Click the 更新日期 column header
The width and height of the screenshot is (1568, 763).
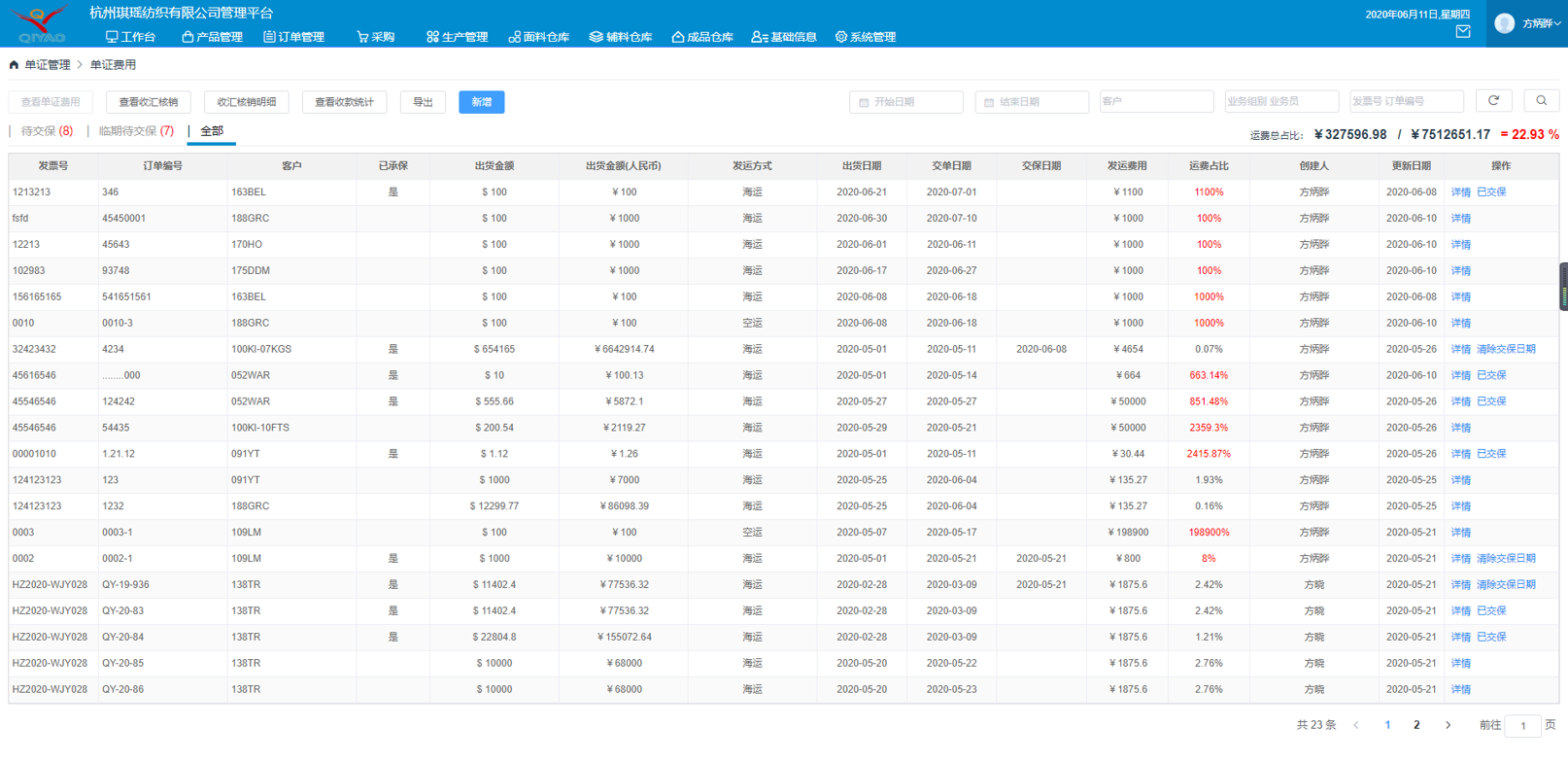click(1411, 166)
